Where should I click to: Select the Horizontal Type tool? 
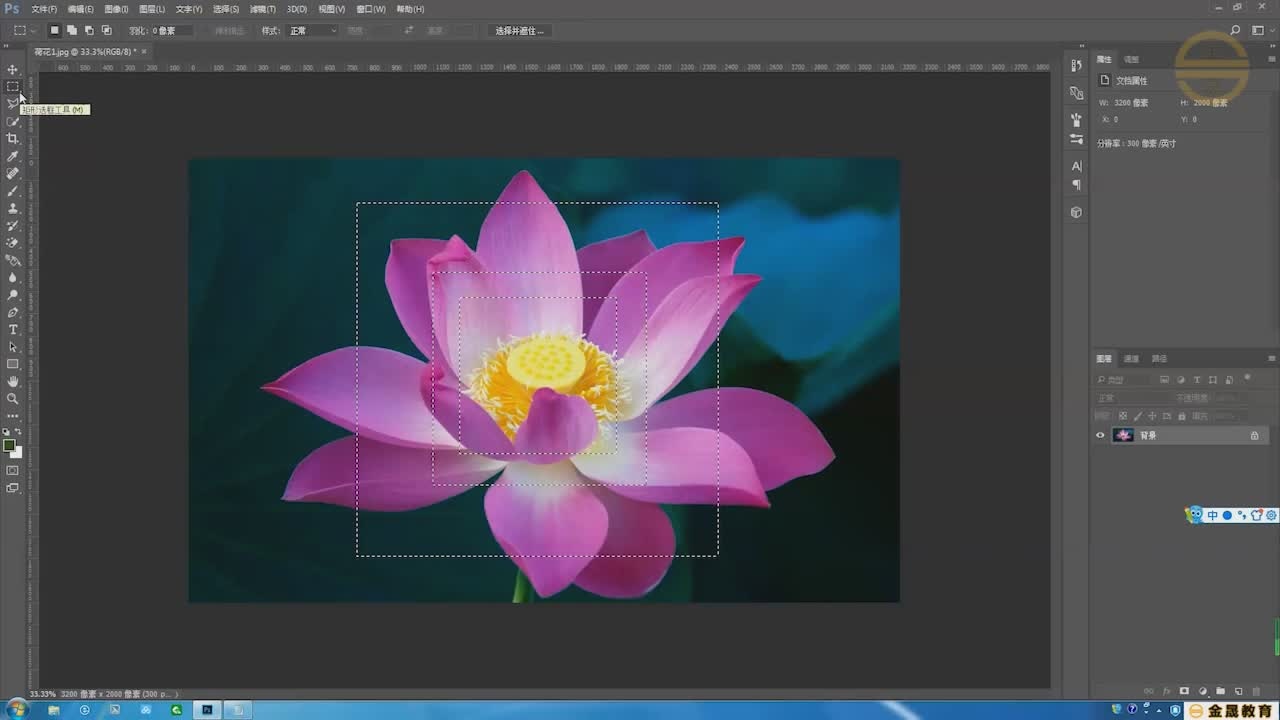click(x=13, y=329)
